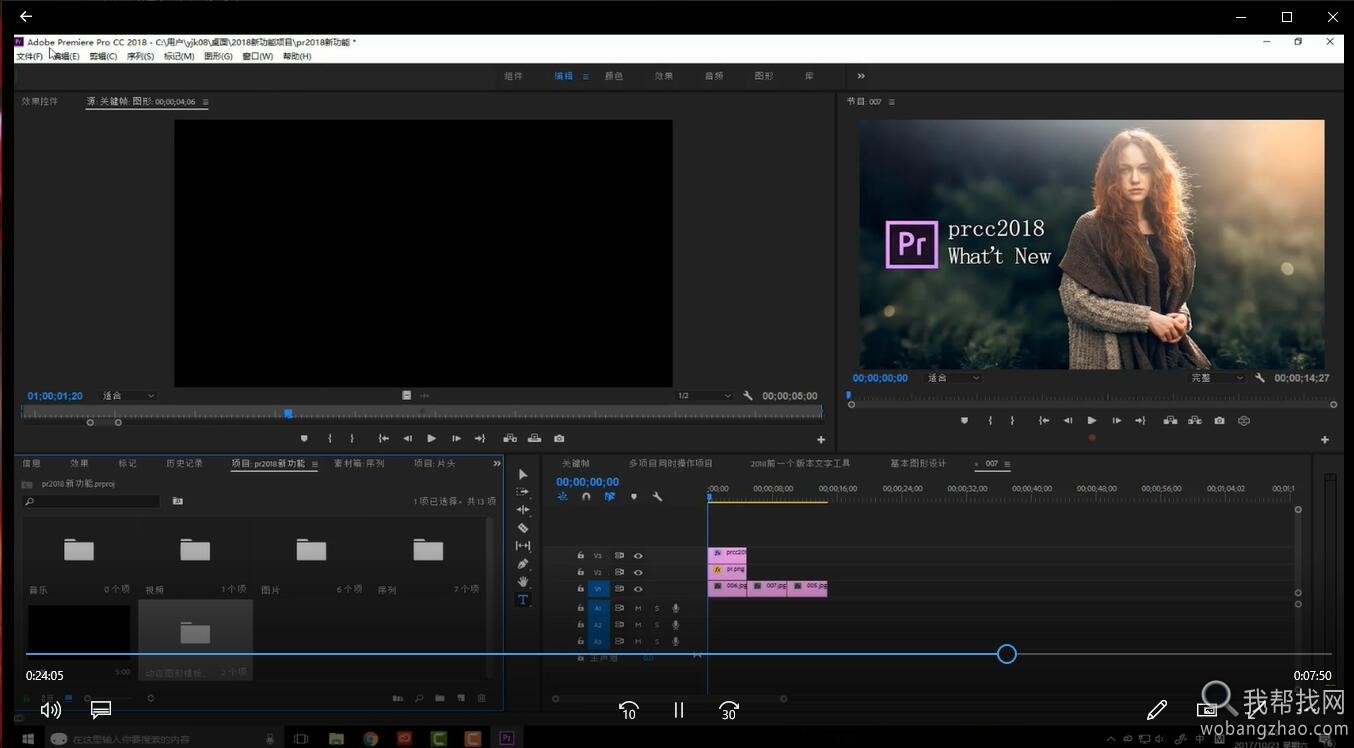Open Program monitor zoom level dropdown

(x=954, y=378)
